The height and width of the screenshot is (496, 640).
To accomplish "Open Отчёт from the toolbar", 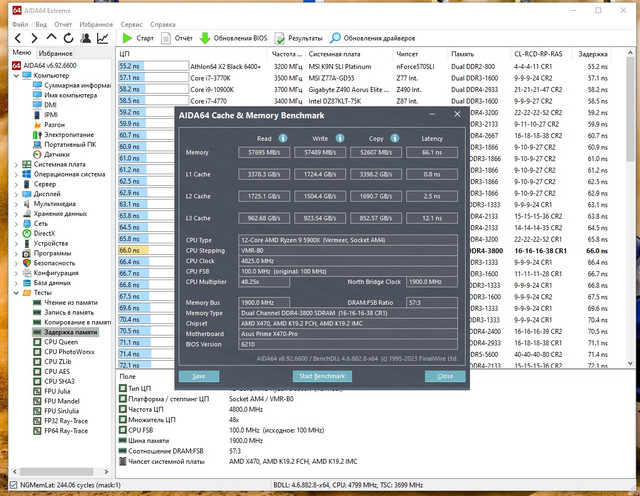I will 177,38.
